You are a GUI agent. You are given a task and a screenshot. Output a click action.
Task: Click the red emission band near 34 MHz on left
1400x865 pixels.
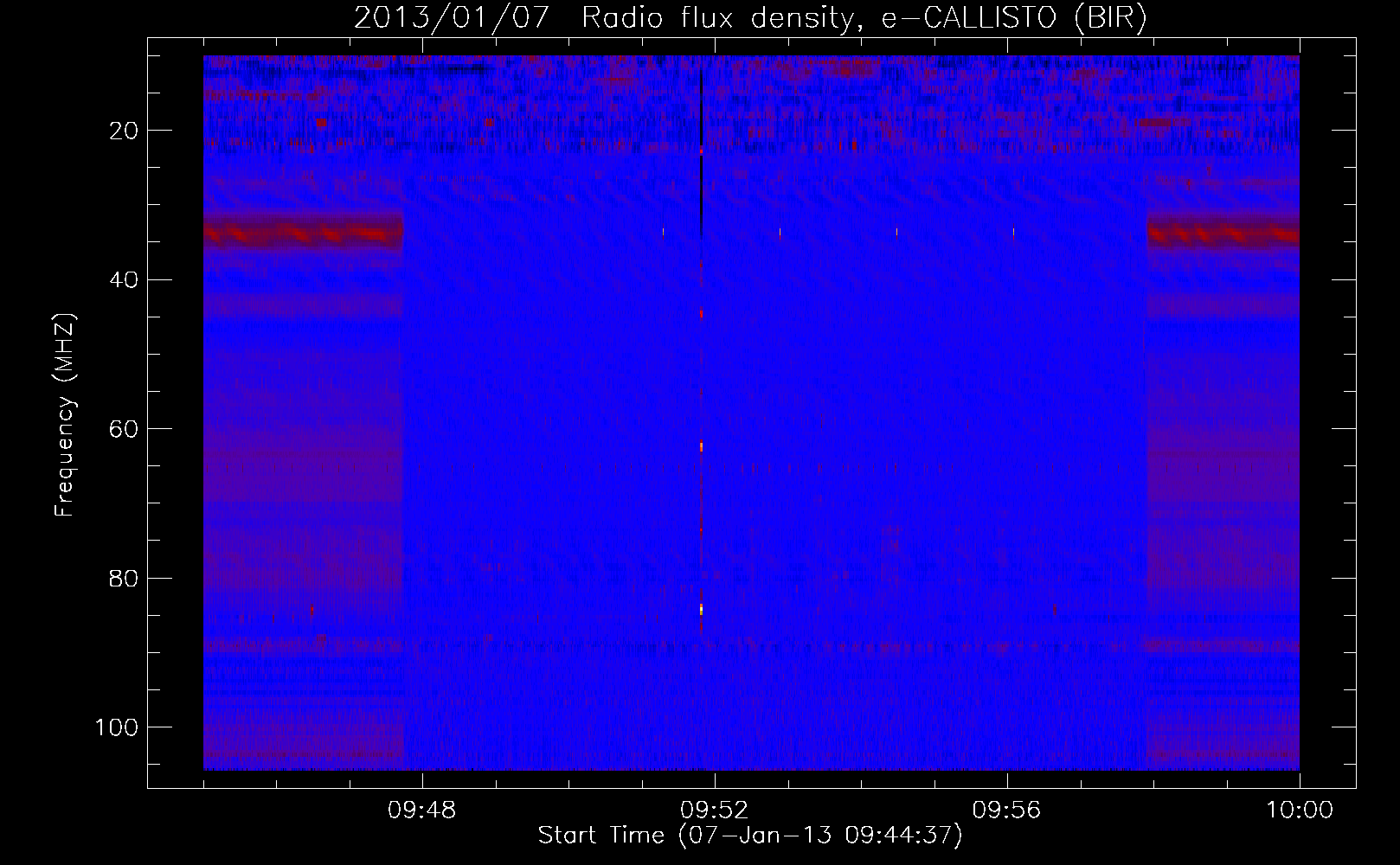(303, 233)
